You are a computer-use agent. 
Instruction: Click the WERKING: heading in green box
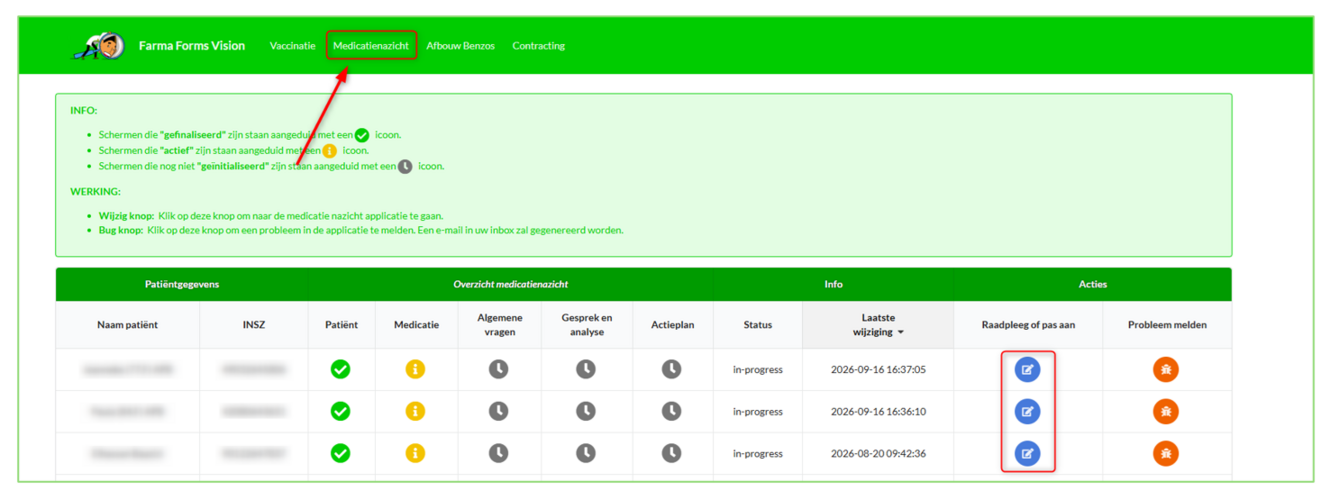click(95, 191)
